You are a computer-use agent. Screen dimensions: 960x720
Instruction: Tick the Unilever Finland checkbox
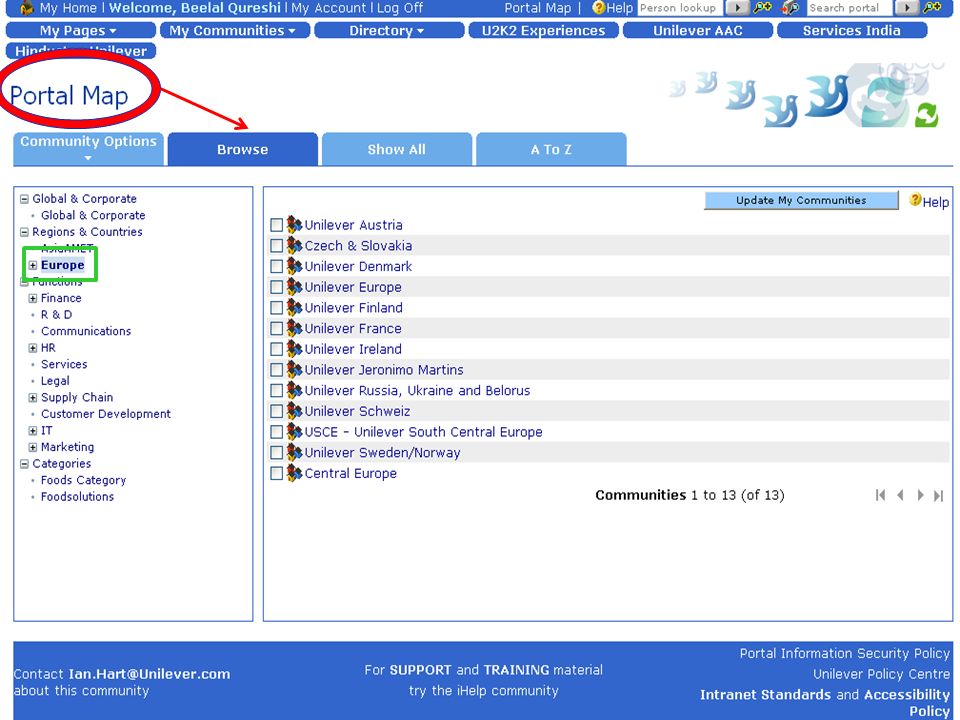pos(276,308)
